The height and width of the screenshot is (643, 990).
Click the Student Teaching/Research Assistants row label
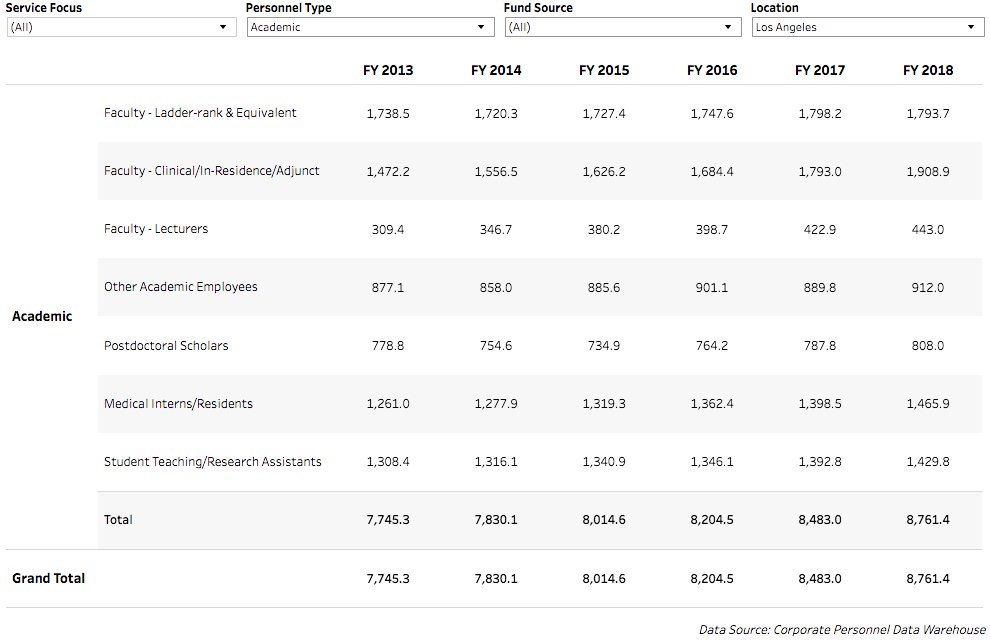[213, 462]
